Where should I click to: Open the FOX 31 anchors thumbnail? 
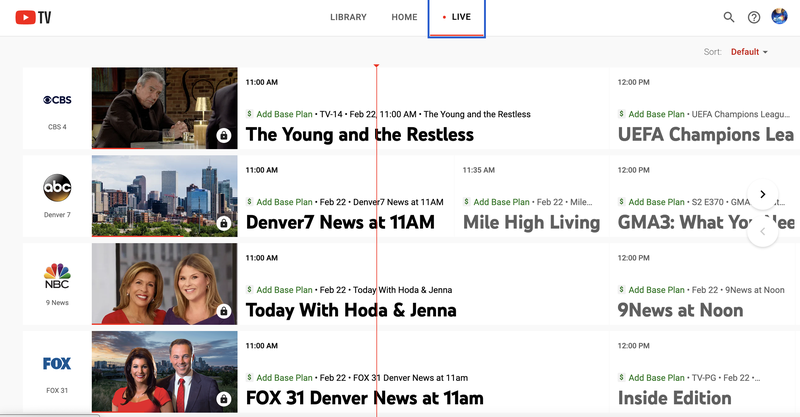coord(164,372)
